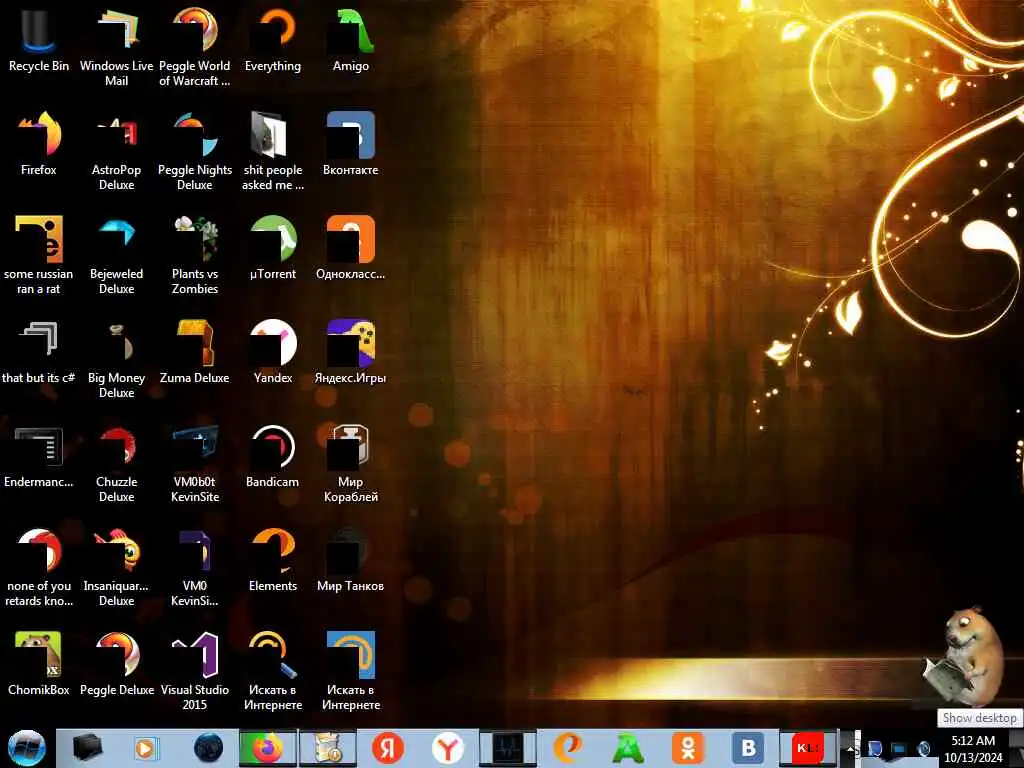Click the Peggle Deluxe desktop shortcut
Image resolution: width=1024 pixels, height=768 pixels.
(116, 664)
